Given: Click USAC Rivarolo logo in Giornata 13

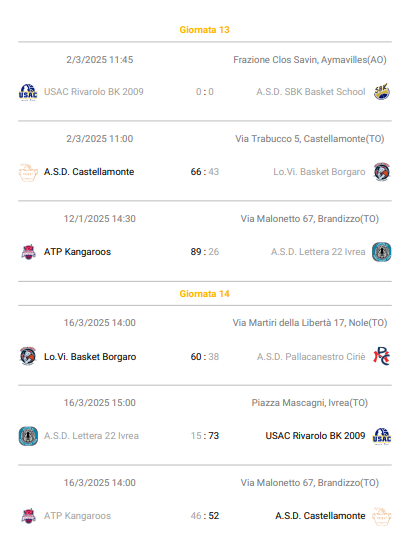Looking at the screenshot, I should (28, 93).
